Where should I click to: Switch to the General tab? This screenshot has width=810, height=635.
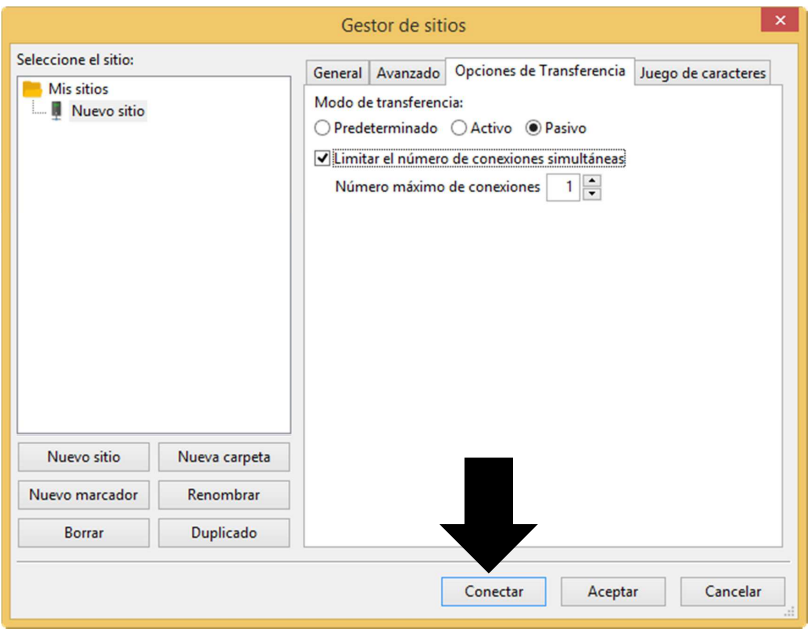click(337, 73)
